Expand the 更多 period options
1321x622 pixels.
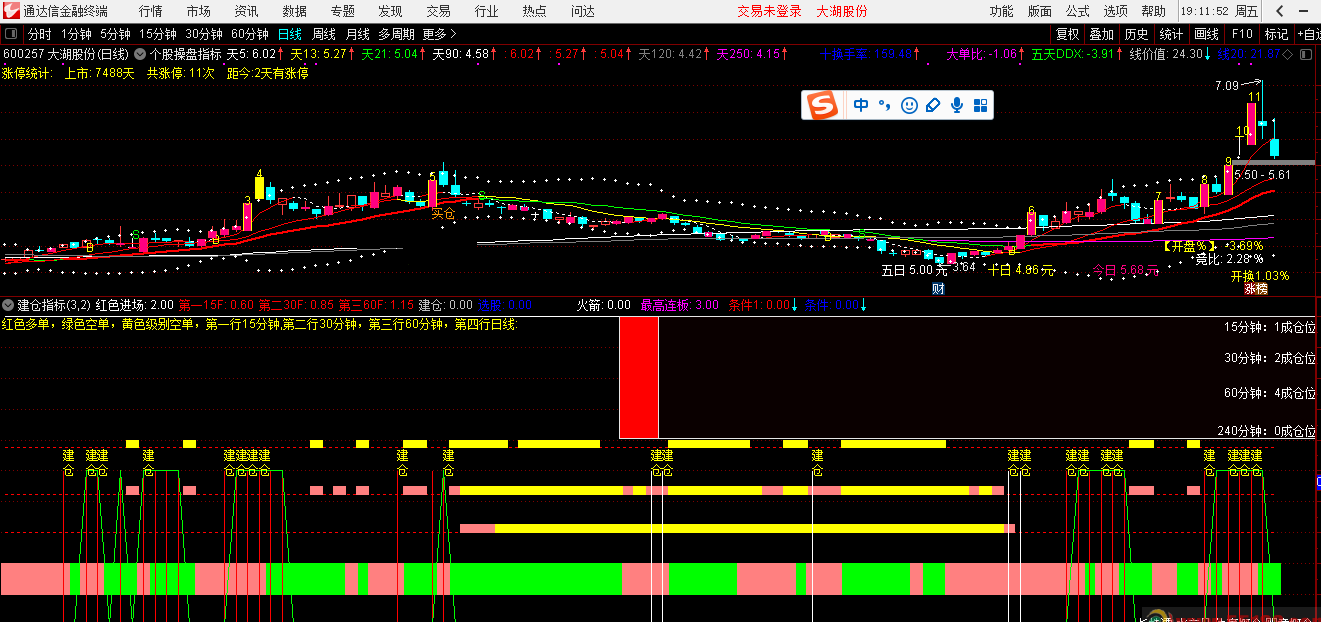tap(439, 34)
